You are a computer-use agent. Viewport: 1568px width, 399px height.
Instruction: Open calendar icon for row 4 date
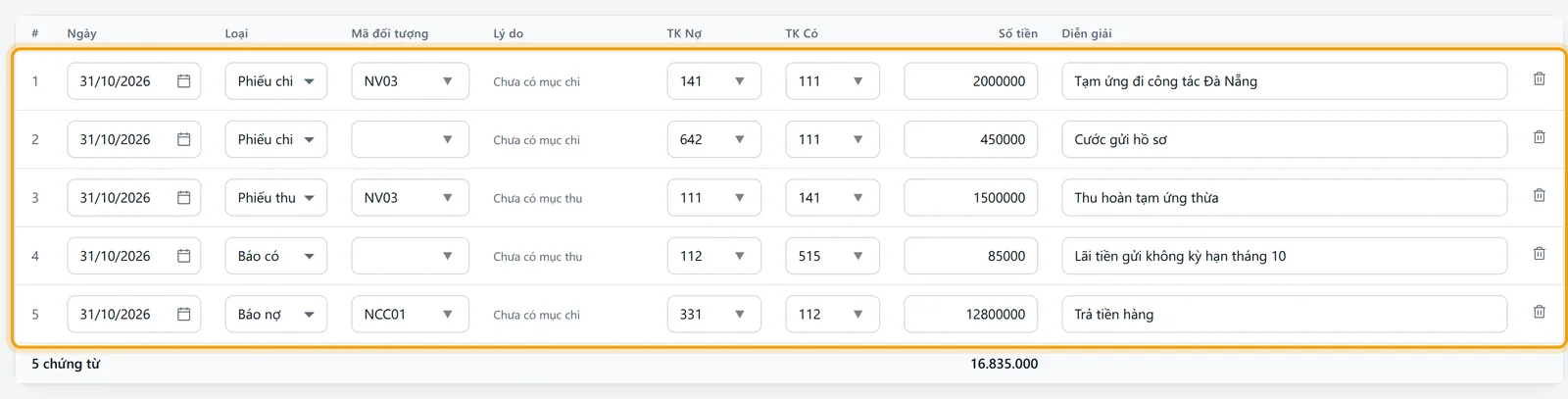coord(183,256)
